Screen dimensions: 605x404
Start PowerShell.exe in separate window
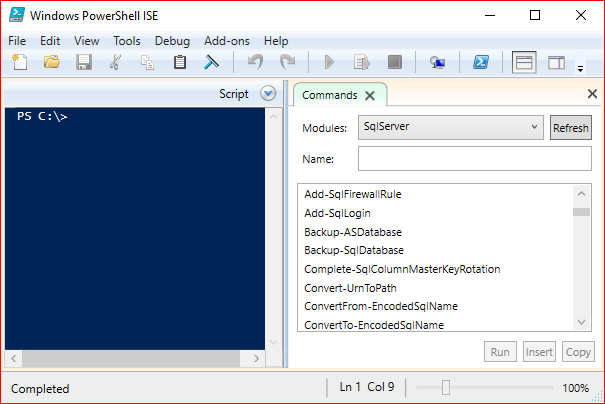point(481,62)
